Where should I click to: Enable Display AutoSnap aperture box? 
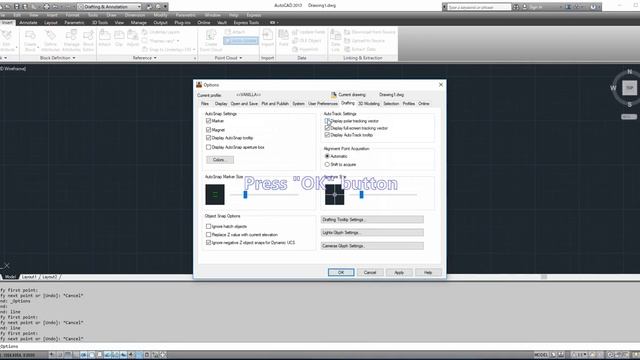[209, 147]
